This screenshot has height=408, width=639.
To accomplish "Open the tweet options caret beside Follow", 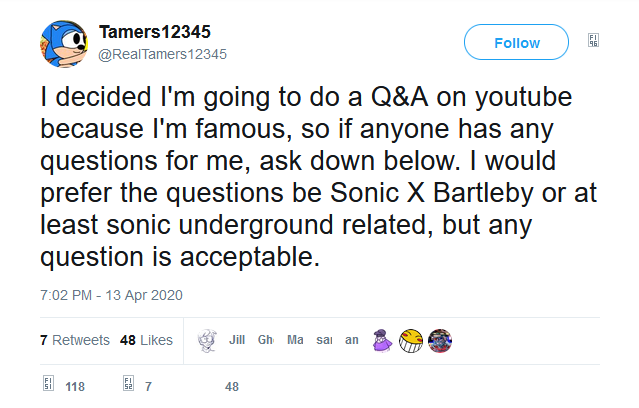I will point(593,41).
